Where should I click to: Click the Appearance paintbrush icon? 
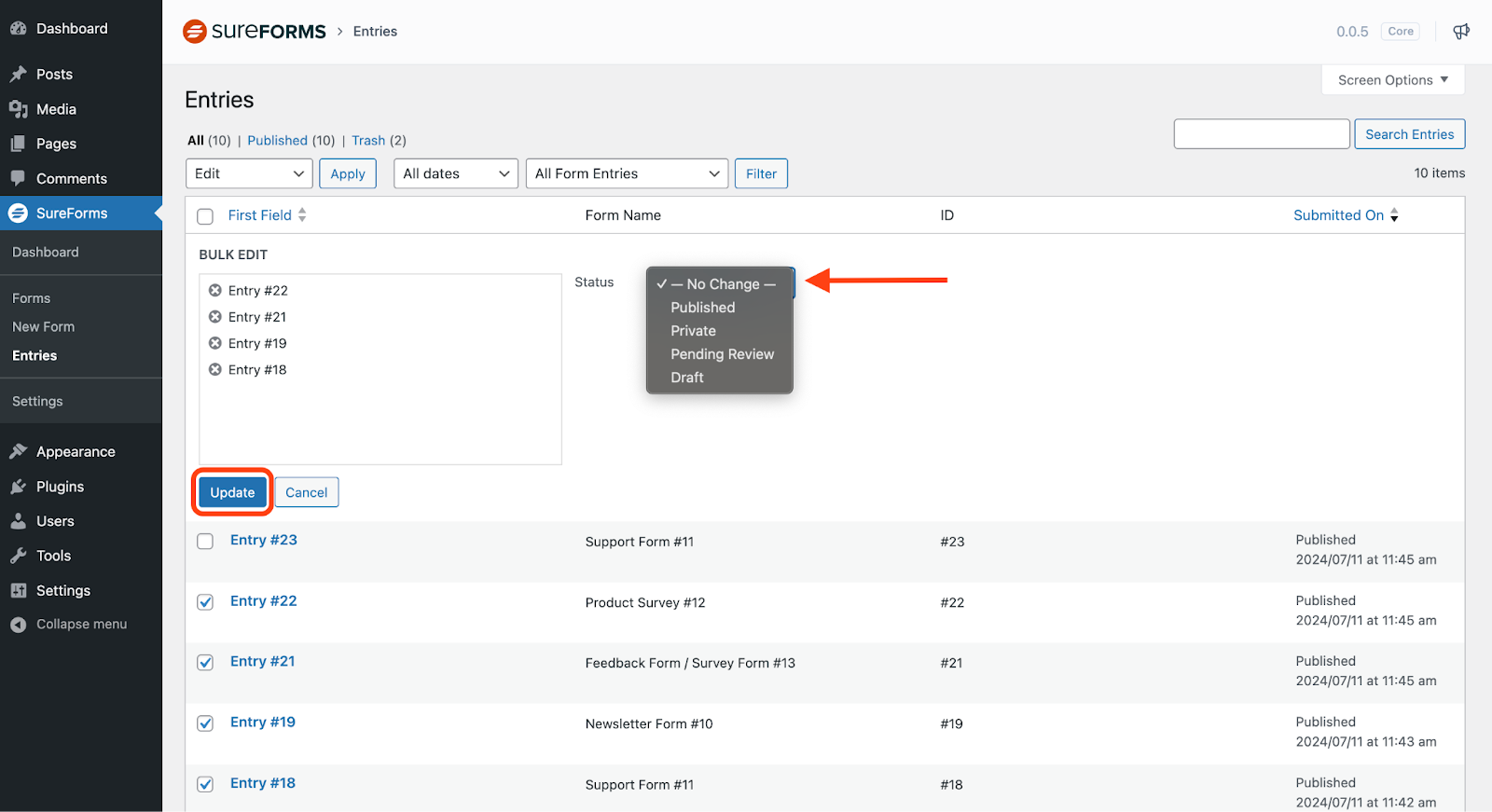point(18,452)
